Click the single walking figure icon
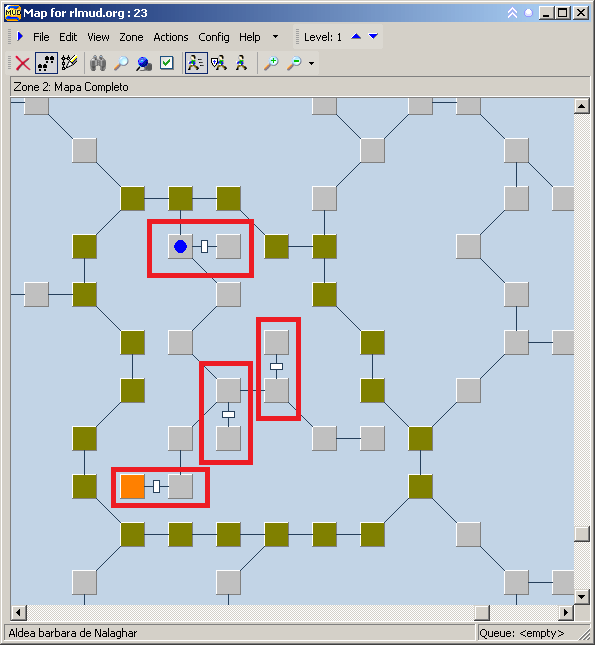This screenshot has width=597, height=645. coord(242,63)
